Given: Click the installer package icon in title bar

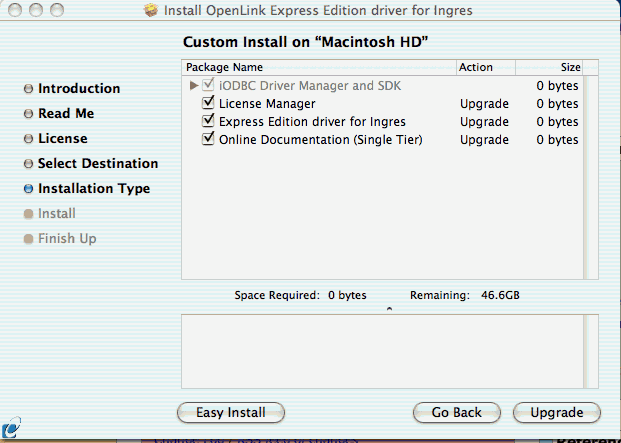Looking at the screenshot, I should click(151, 10).
